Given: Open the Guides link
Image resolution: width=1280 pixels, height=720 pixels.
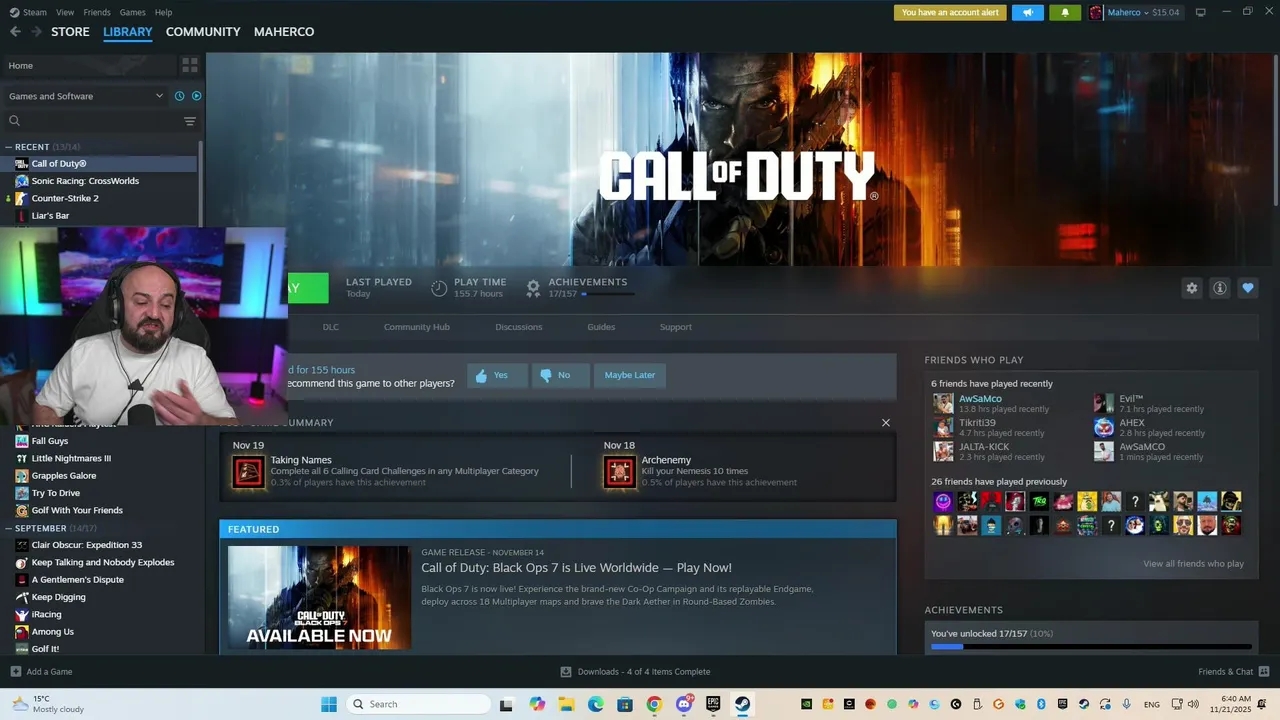Looking at the screenshot, I should pyautogui.click(x=601, y=327).
